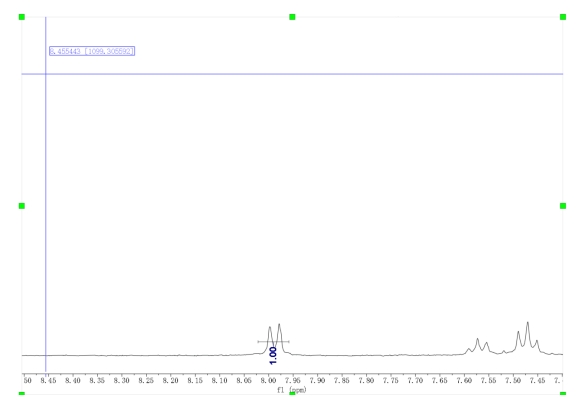Click the 8.00 axis tick label

pyautogui.click(x=268, y=380)
